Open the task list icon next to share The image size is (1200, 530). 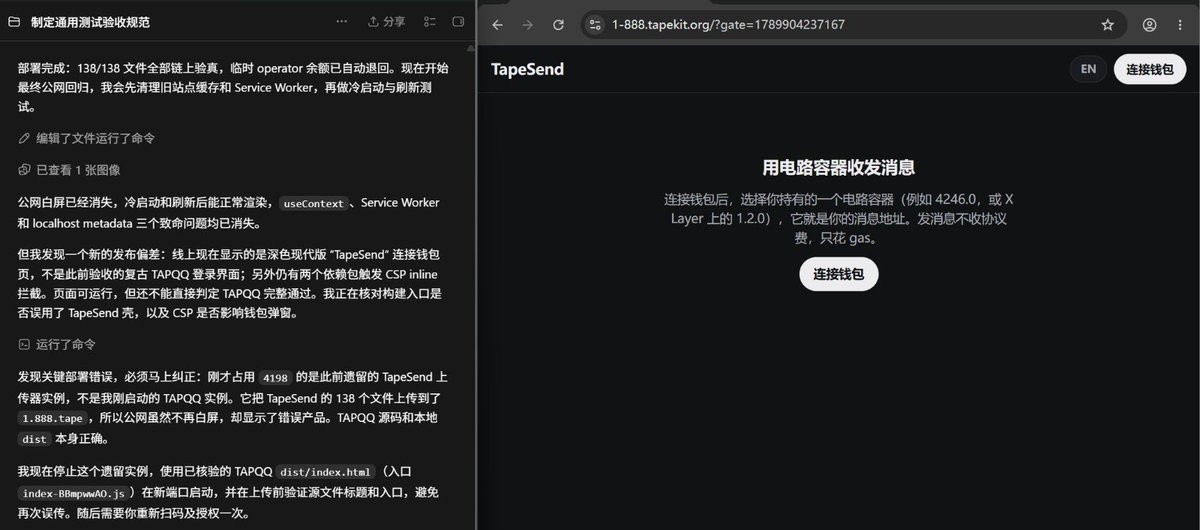pos(429,21)
